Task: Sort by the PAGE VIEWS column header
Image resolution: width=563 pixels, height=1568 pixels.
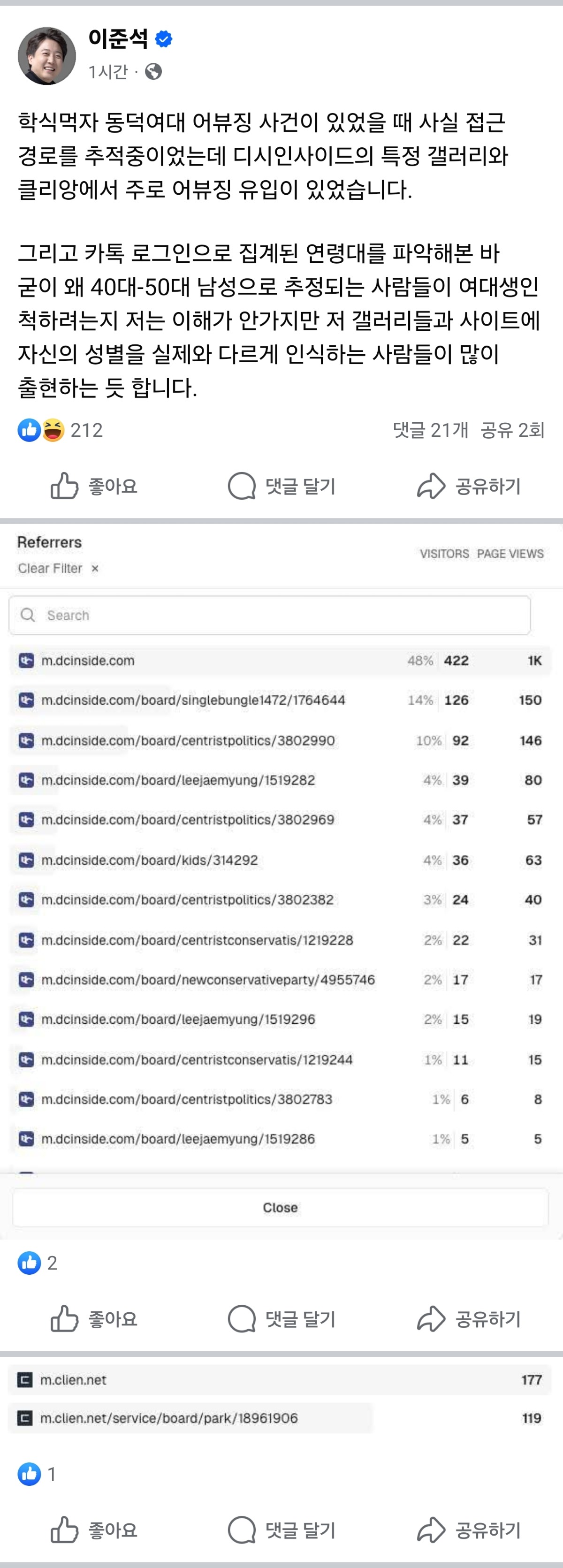Action: tap(510, 553)
